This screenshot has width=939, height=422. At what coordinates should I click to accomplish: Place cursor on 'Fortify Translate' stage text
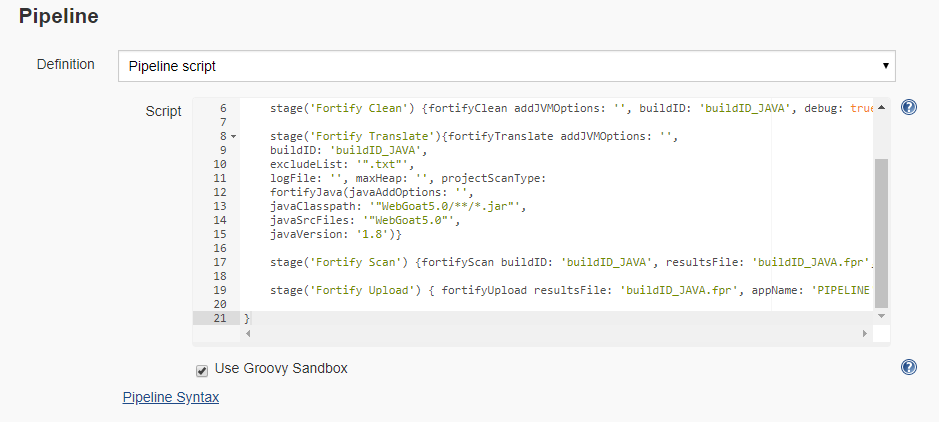(x=474, y=136)
